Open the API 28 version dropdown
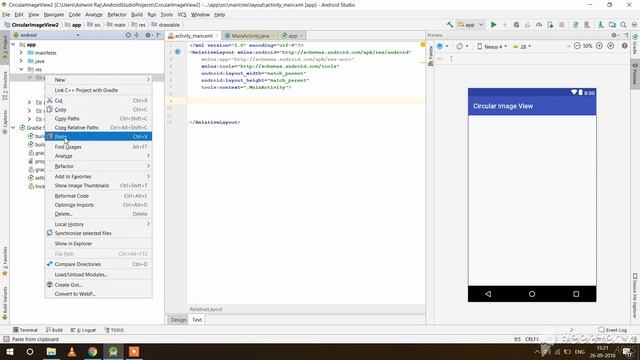 pyautogui.click(x=522, y=47)
